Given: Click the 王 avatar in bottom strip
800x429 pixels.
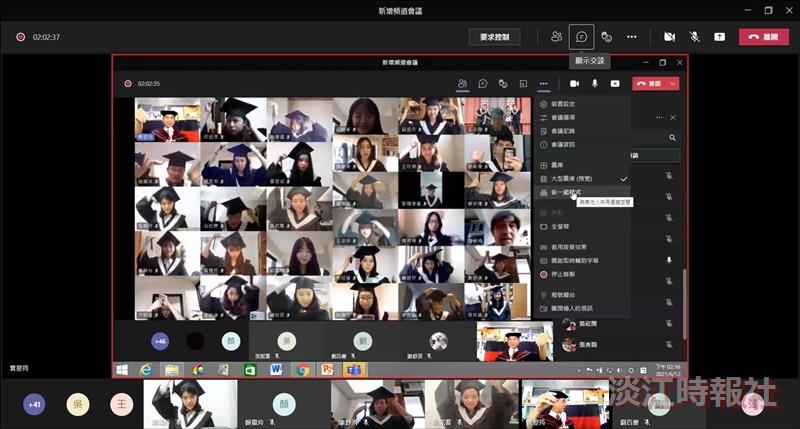Looking at the screenshot, I should pyautogui.click(x=121, y=405).
